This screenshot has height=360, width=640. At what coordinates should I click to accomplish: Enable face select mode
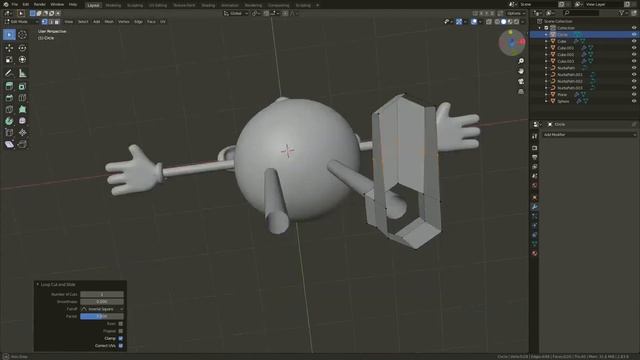[x=57, y=22]
